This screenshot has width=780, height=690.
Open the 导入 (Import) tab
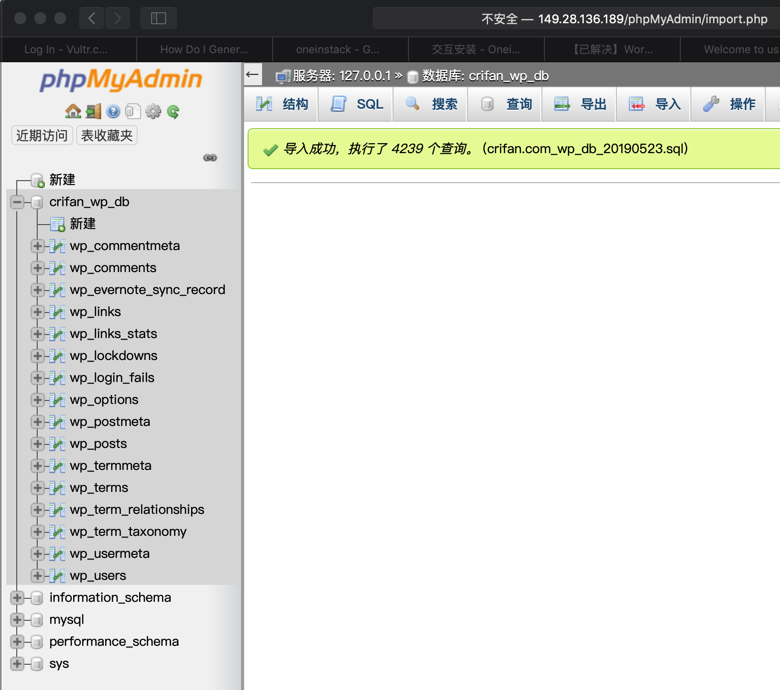pyautogui.click(x=654, y=104)
